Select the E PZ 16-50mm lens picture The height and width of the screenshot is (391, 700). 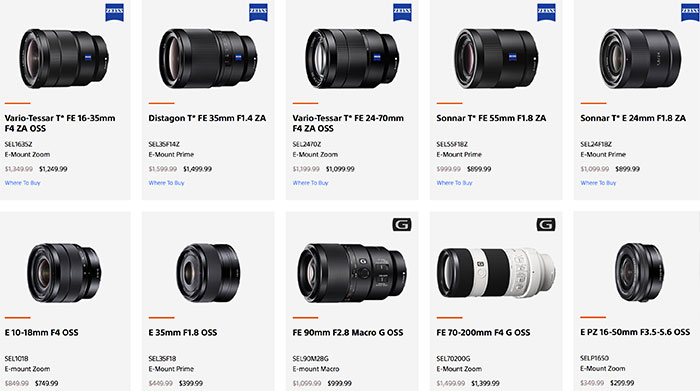tap(639, 272)
